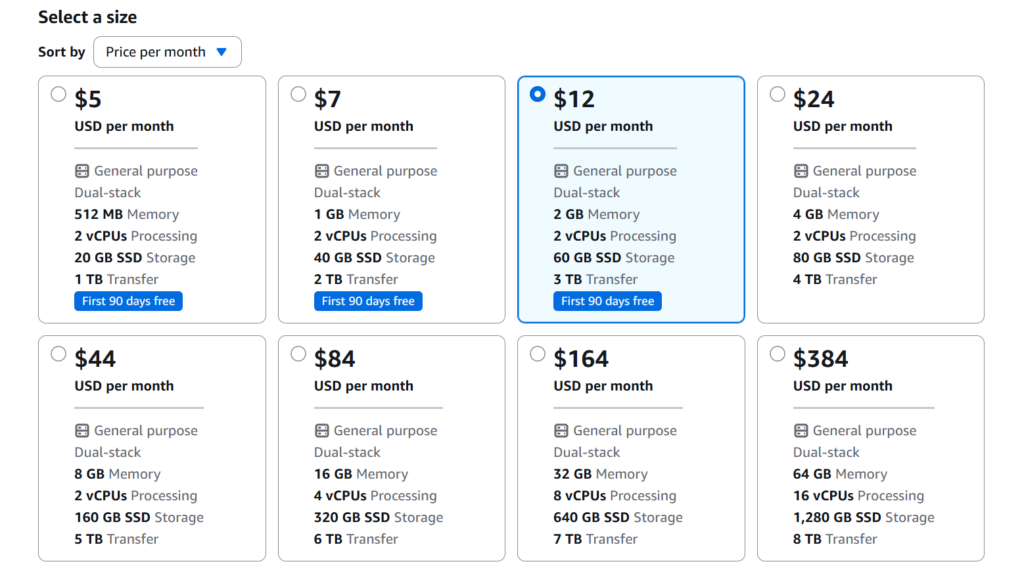
Task: Select the $24 USD per month radio
Action: (777, 95)
